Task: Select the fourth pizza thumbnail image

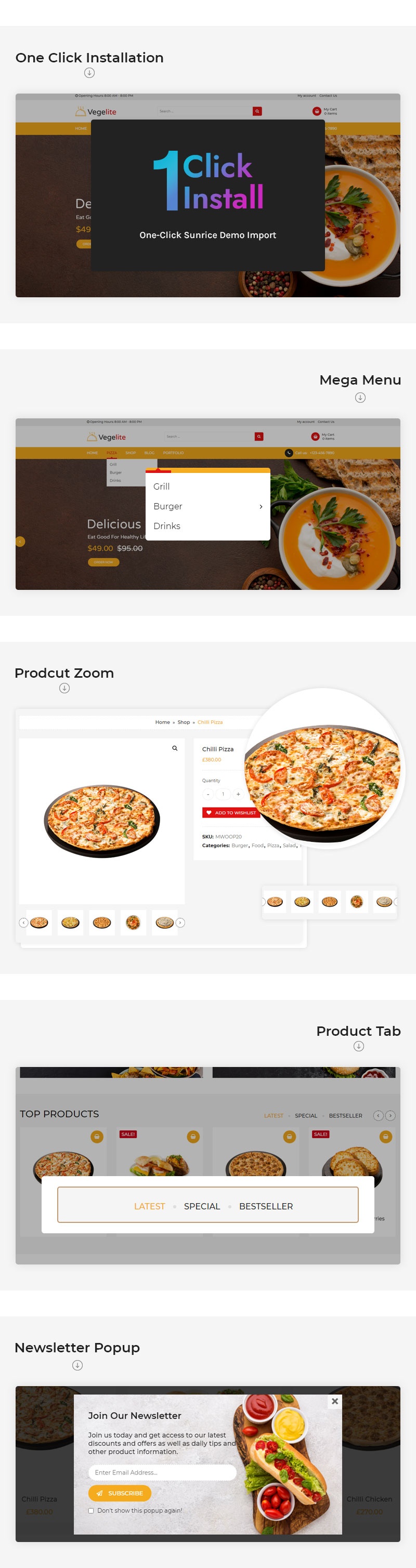Action: coord(133,923)
